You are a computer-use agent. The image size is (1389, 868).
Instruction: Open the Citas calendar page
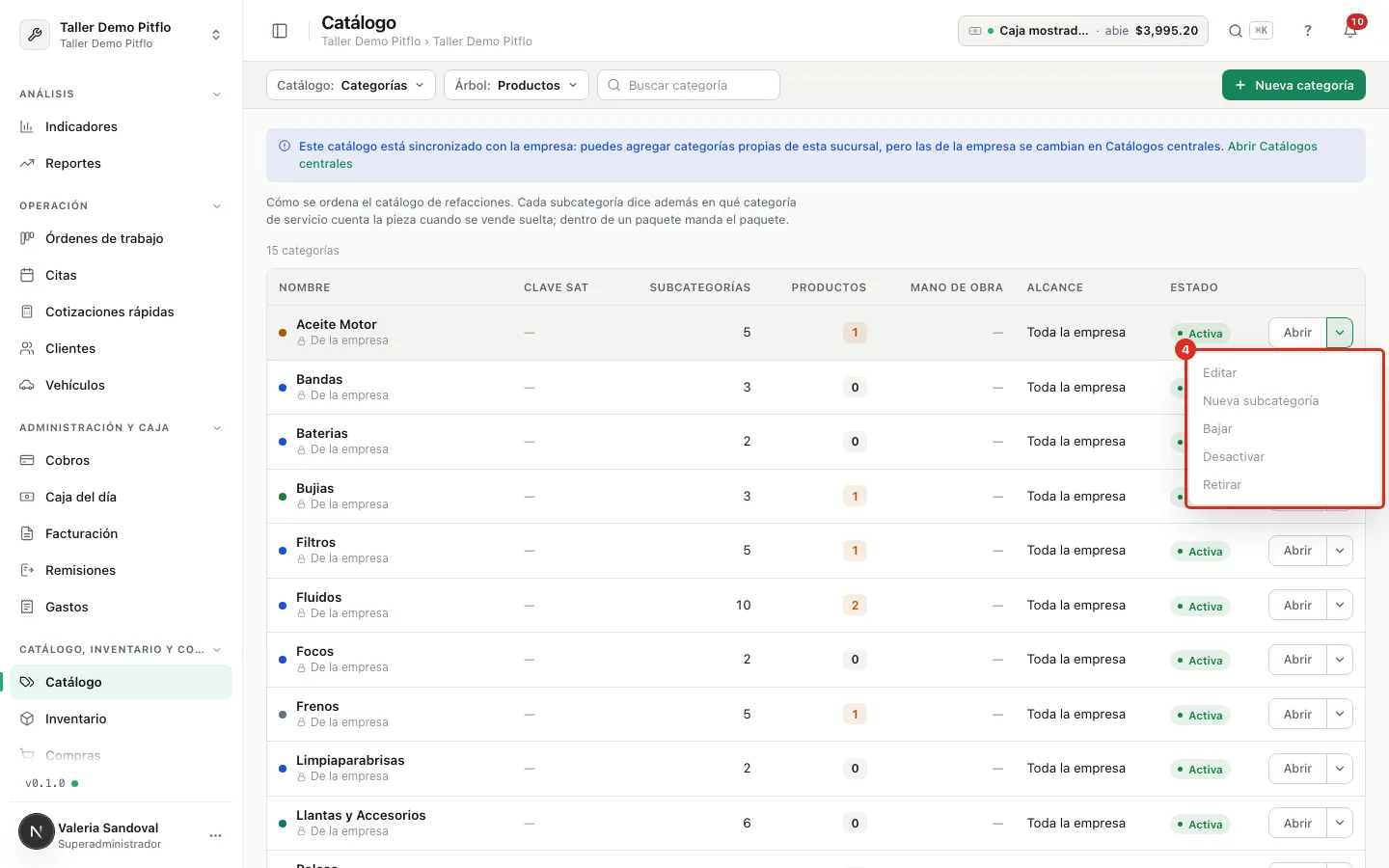[121, 275]
